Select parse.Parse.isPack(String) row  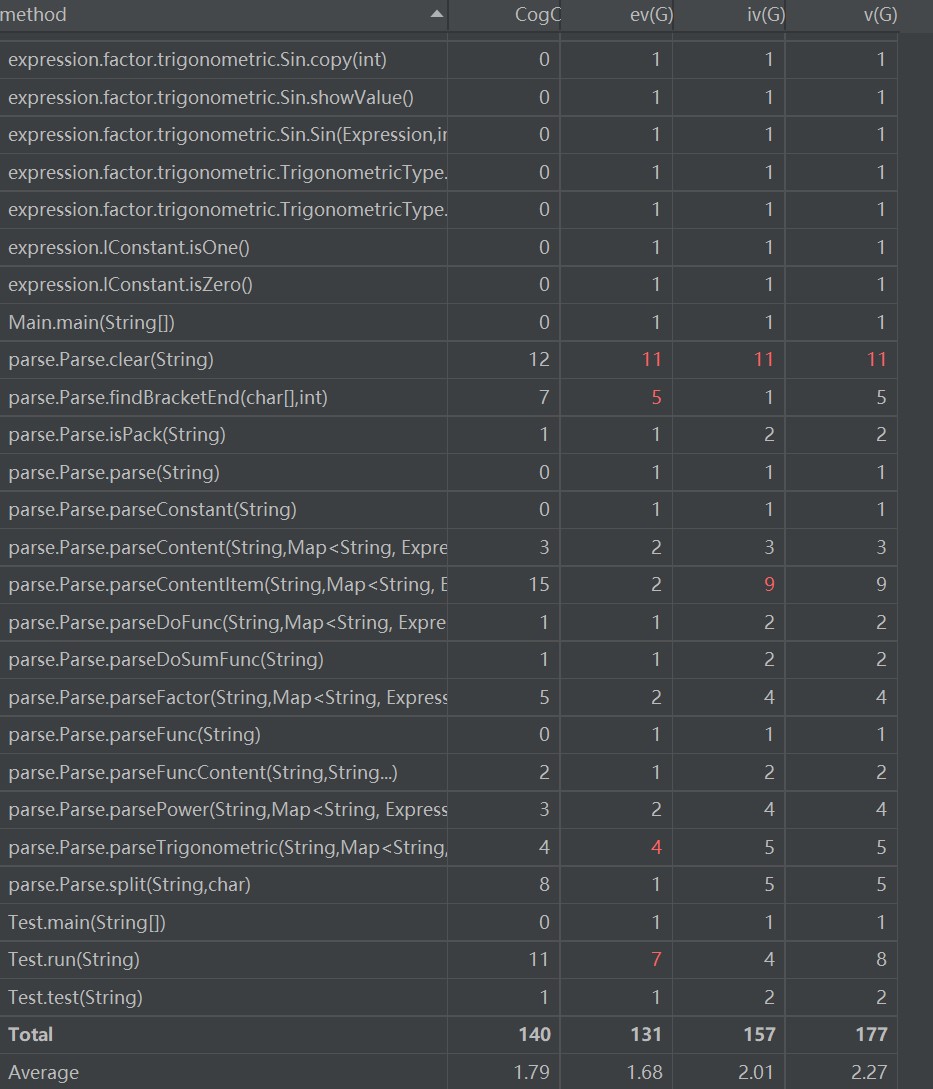449,435
